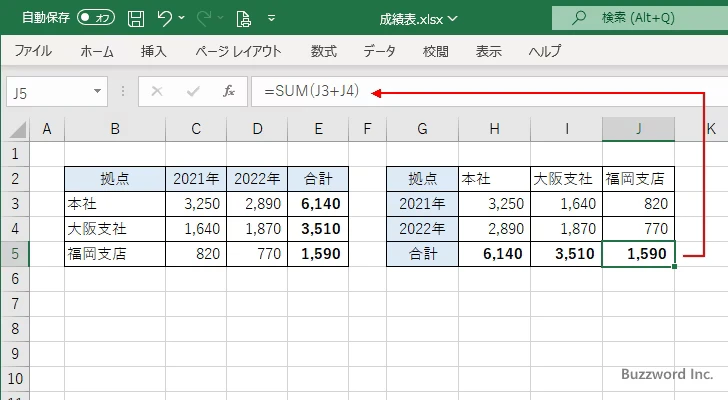Click the Undo arrow icon
This screenshot has height=400, width=728.
click(164, 19)
